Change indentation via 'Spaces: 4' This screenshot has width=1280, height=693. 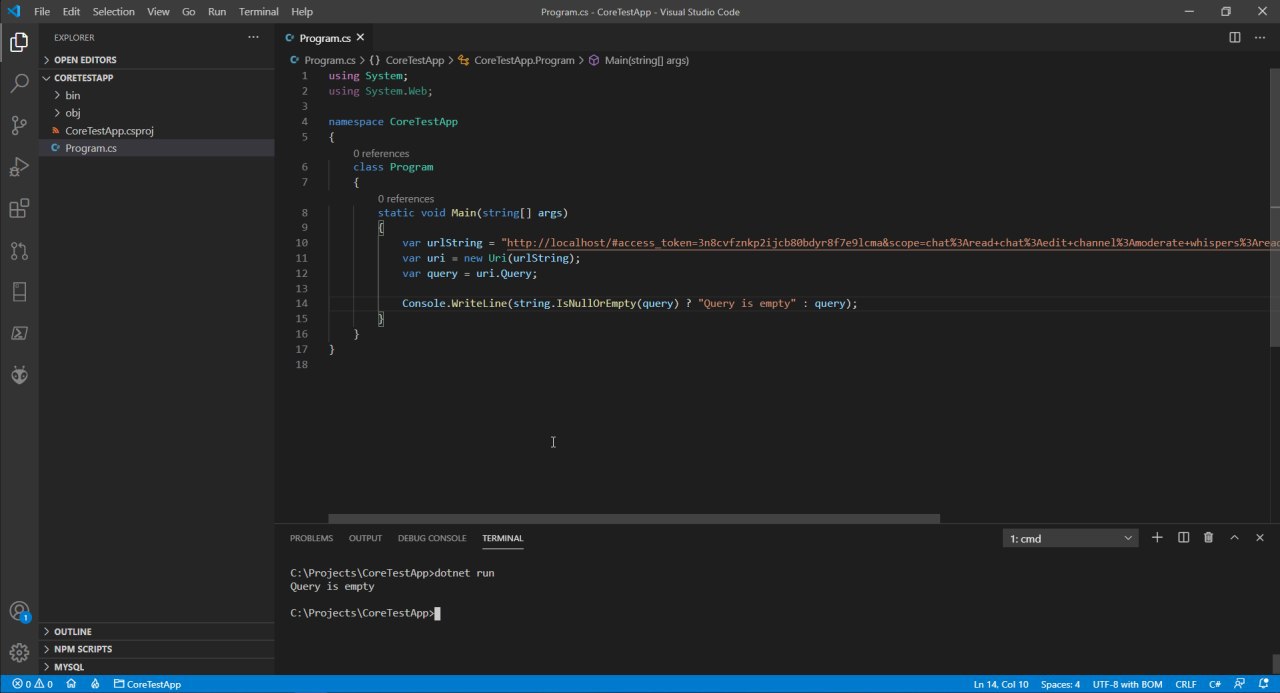(x=1060, y=684)
